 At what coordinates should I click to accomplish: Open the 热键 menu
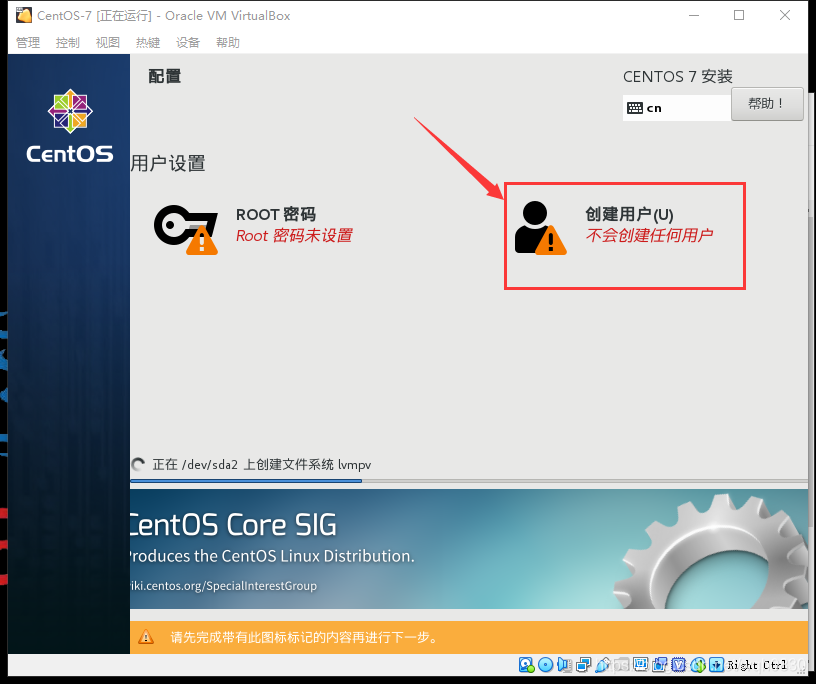coord(148,43)
